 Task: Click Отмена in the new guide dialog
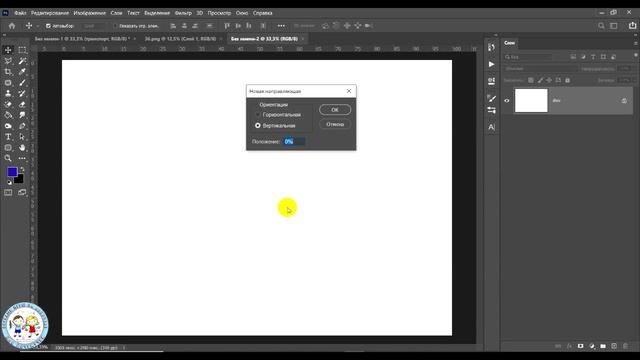click(x=335, y=124)
